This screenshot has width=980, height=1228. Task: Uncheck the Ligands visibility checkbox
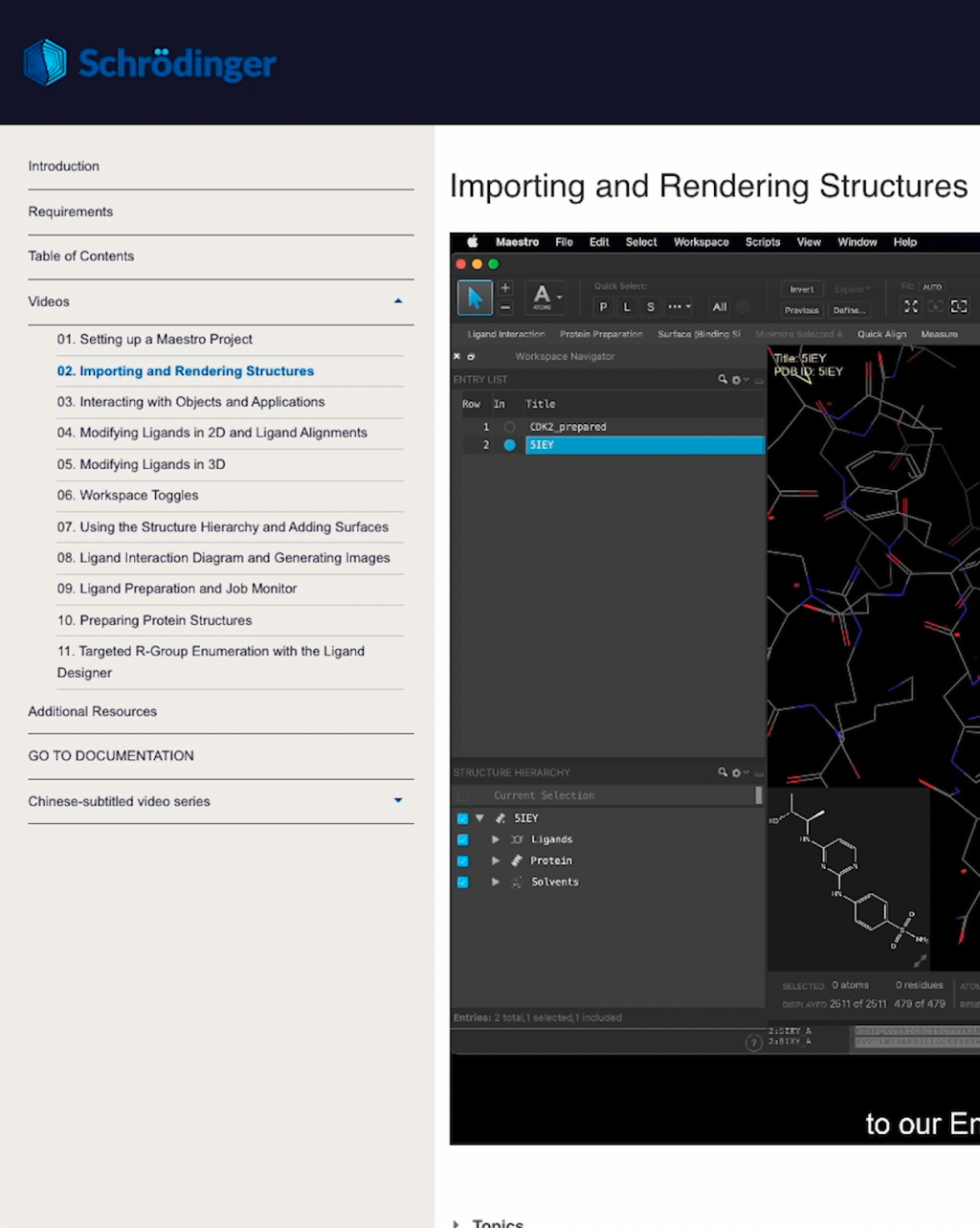[462, 839]
